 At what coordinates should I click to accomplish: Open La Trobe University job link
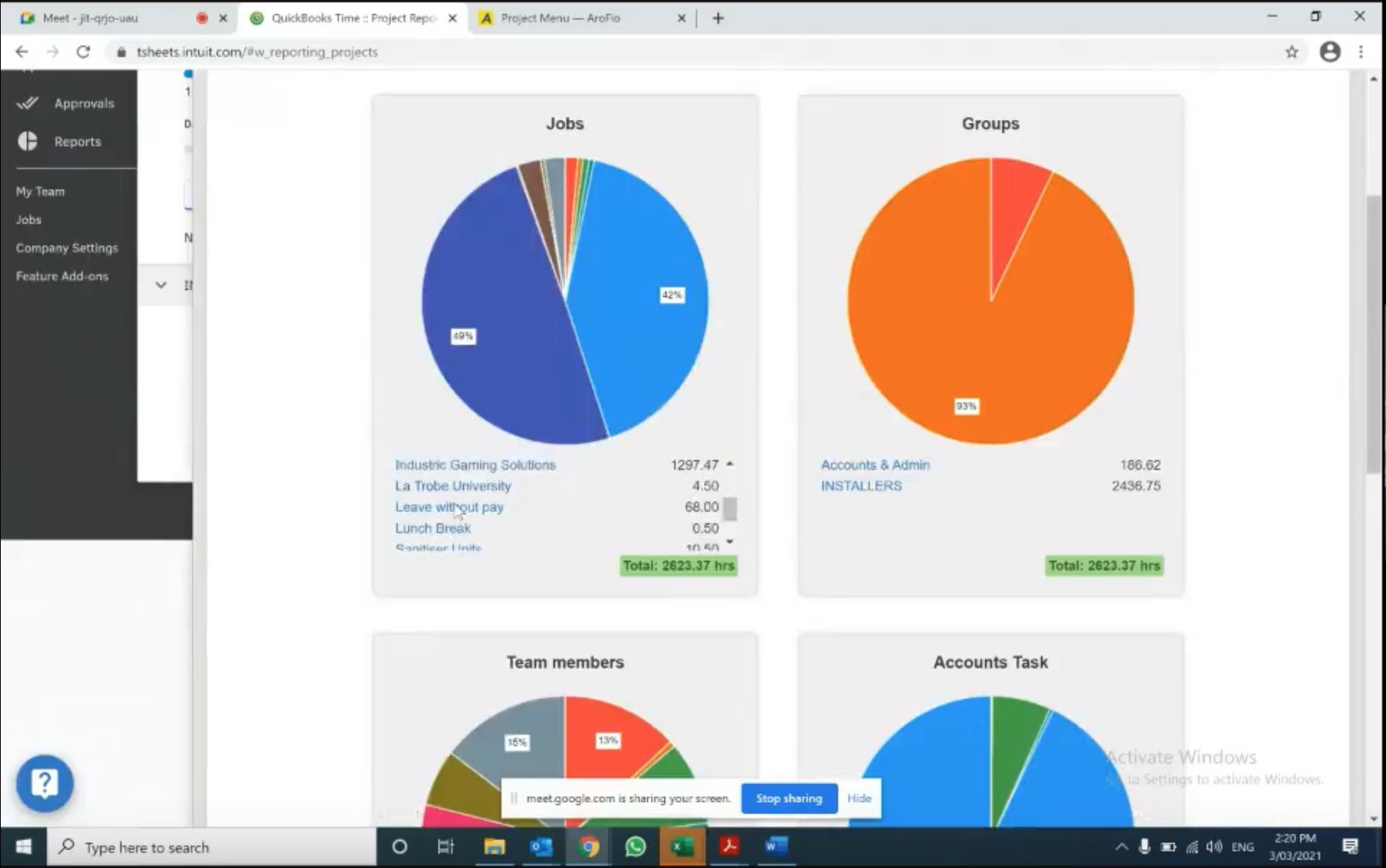(453, 485)
